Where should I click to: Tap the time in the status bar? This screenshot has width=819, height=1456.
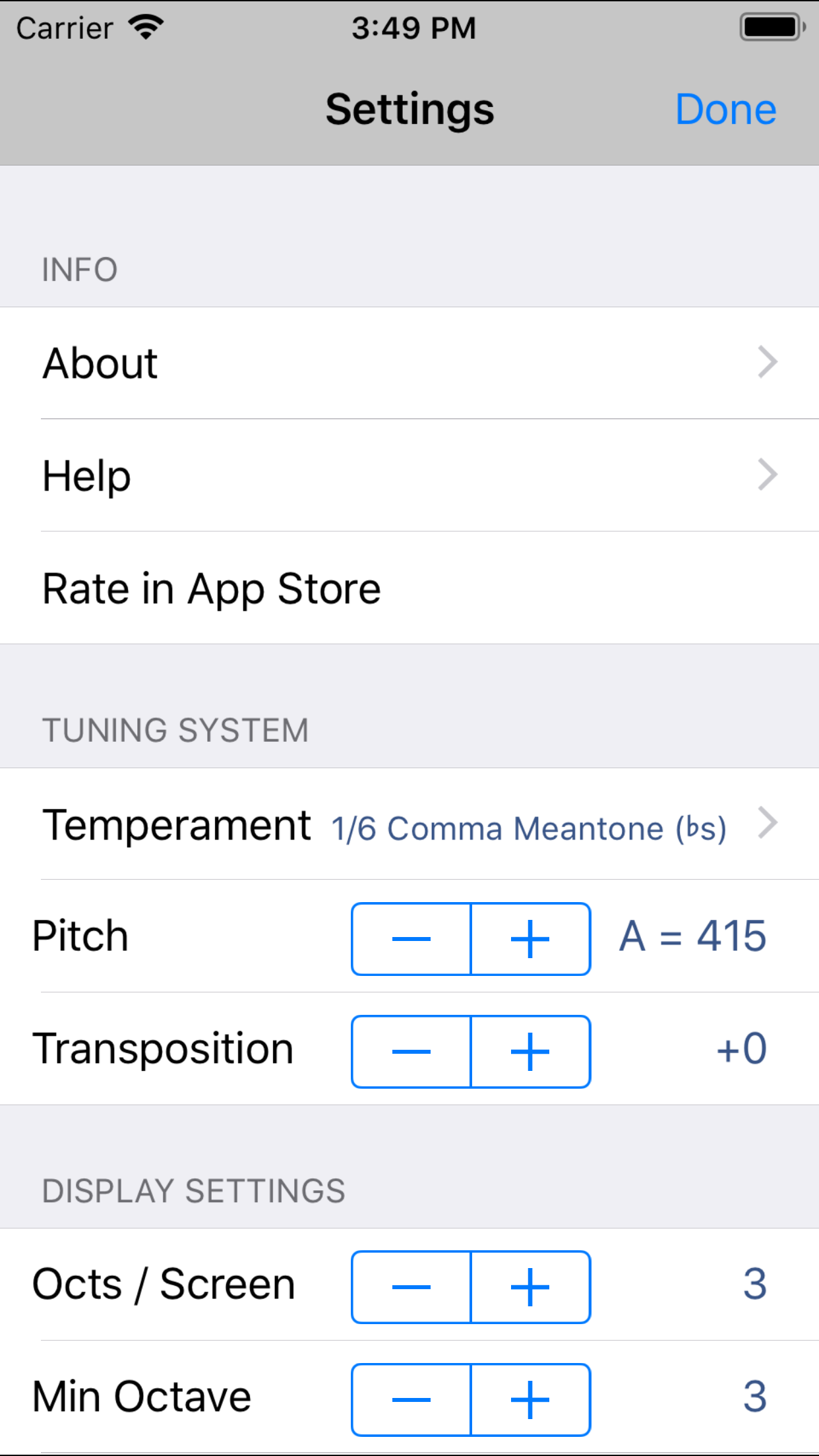[413, 26]
